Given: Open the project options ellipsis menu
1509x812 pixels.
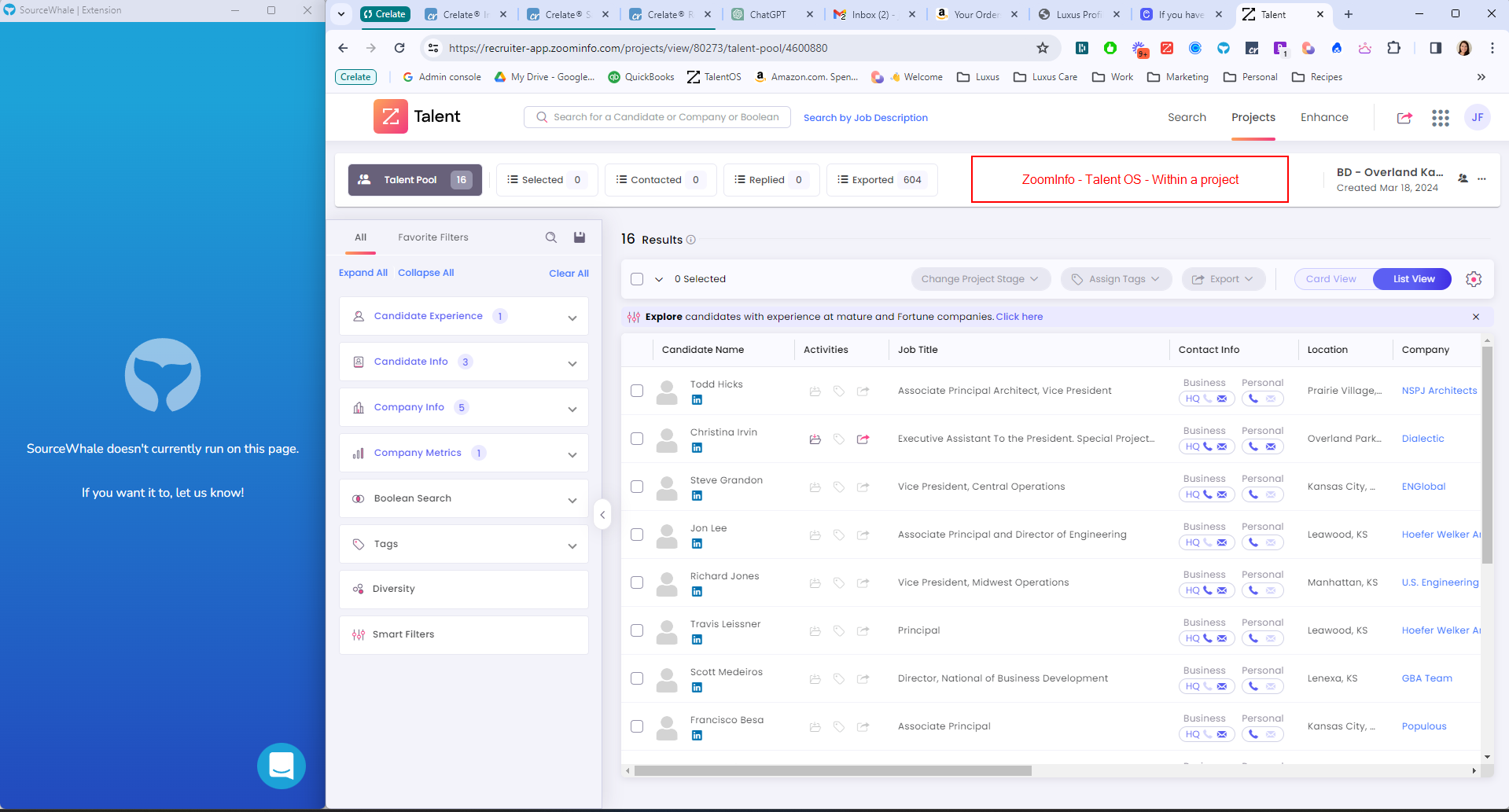Looking at the screenshot, I should tap(1481, 179).
